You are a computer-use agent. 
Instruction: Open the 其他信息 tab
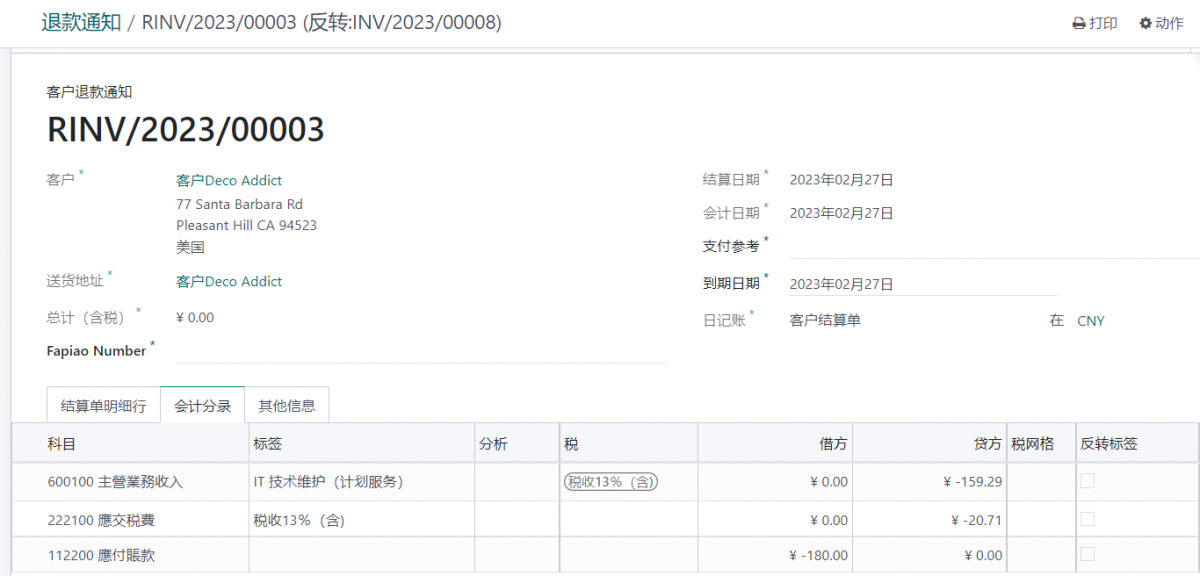click(288, 405)
